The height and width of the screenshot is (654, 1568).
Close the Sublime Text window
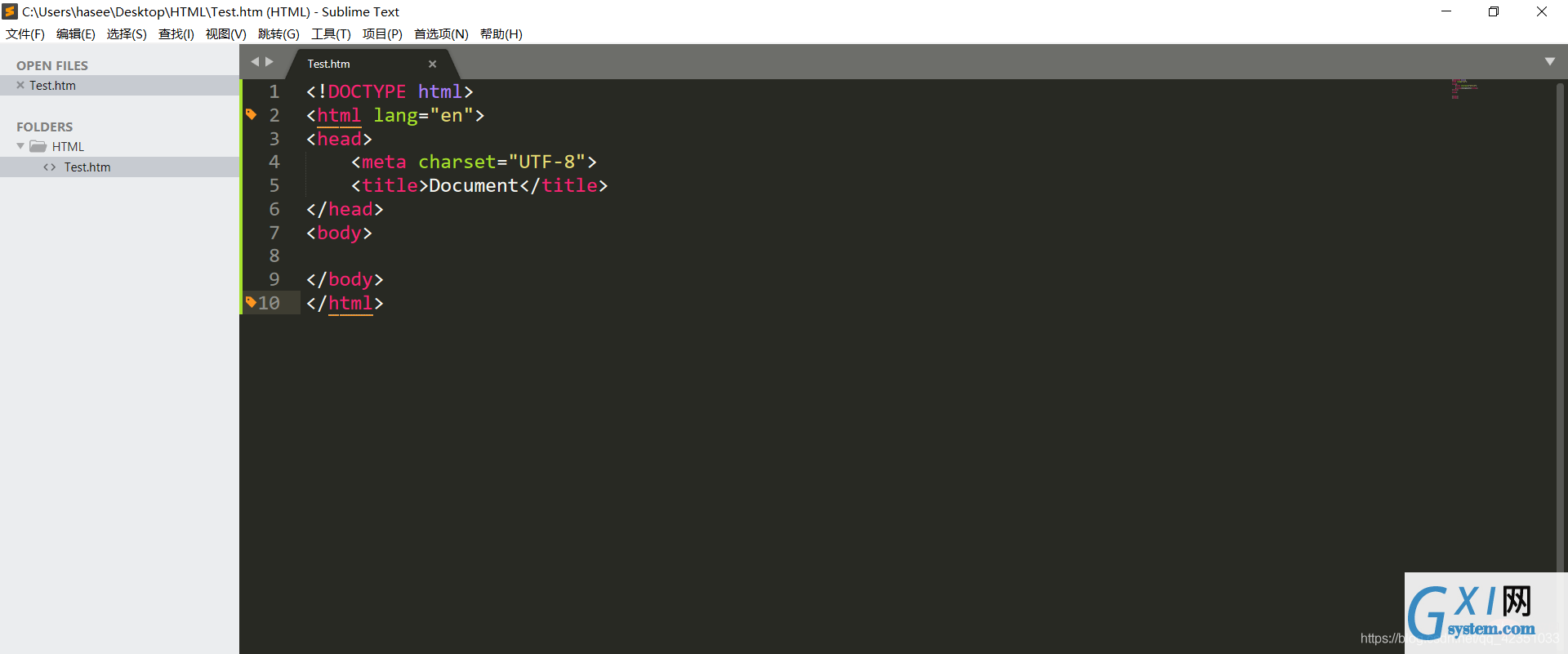tap(1542, 11)
